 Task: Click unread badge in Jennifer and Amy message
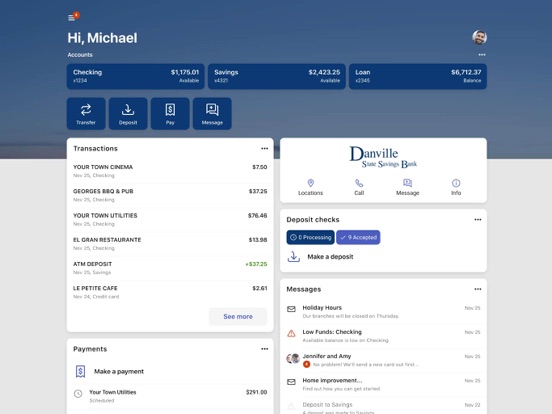click(306, 364)
